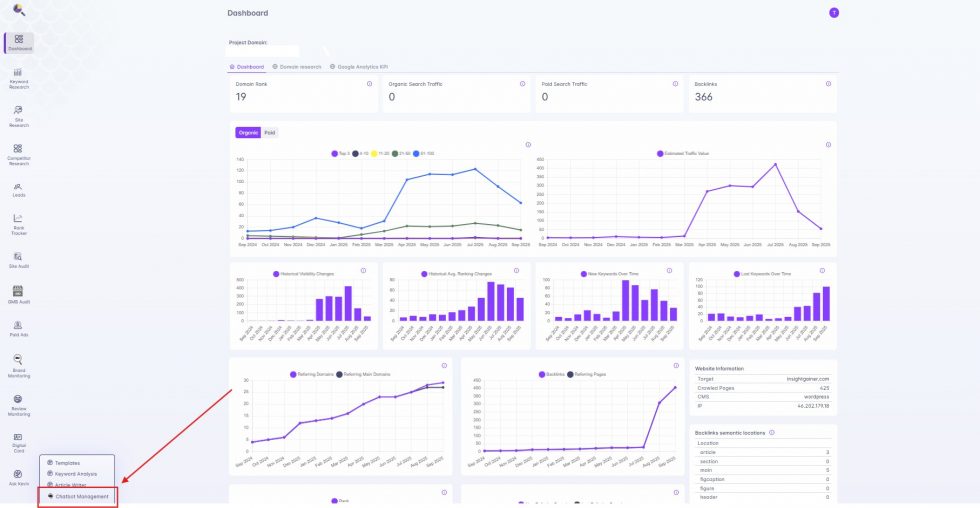Click info icon on Historical Avg. Ranking Changes chart
This screenshot has width=980, height=508.
pyautogui.click(x=516, y=271)
